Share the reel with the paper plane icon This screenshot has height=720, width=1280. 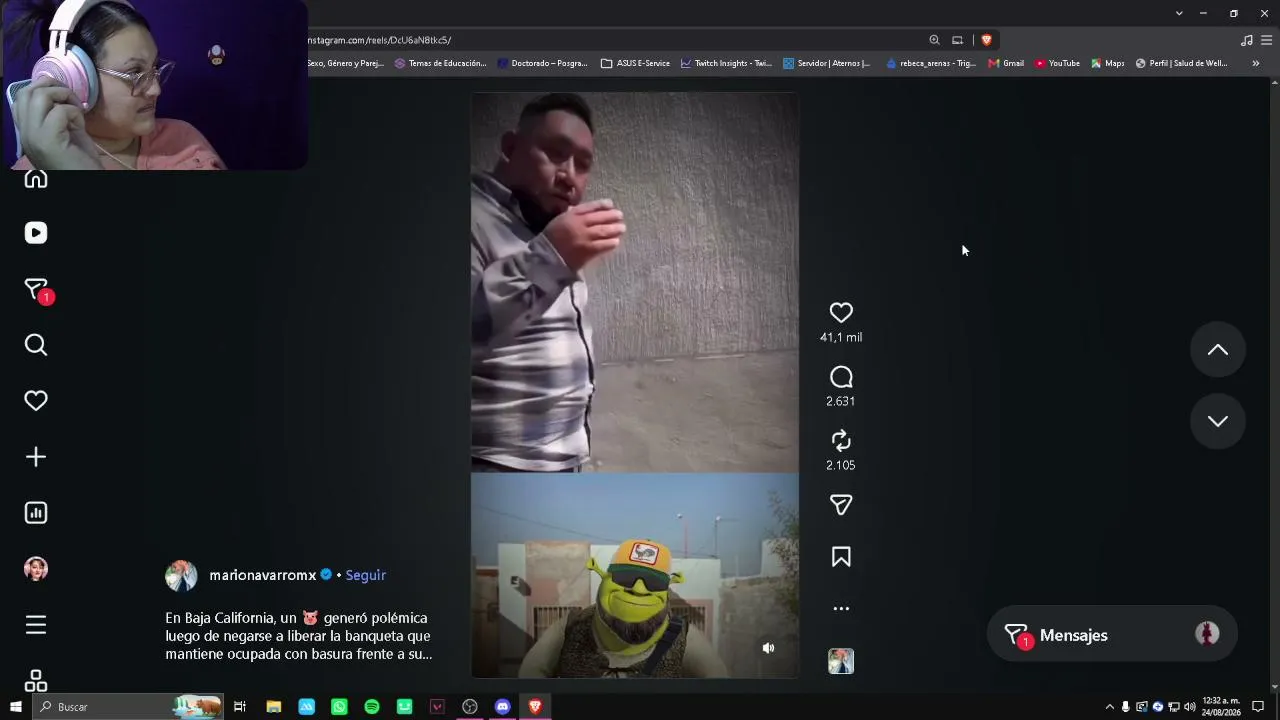841,505
